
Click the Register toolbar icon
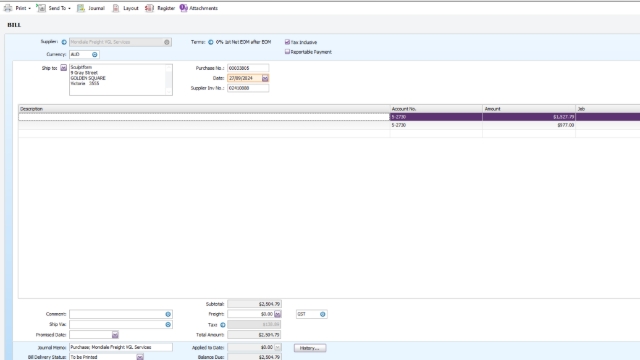coord(149,8)
